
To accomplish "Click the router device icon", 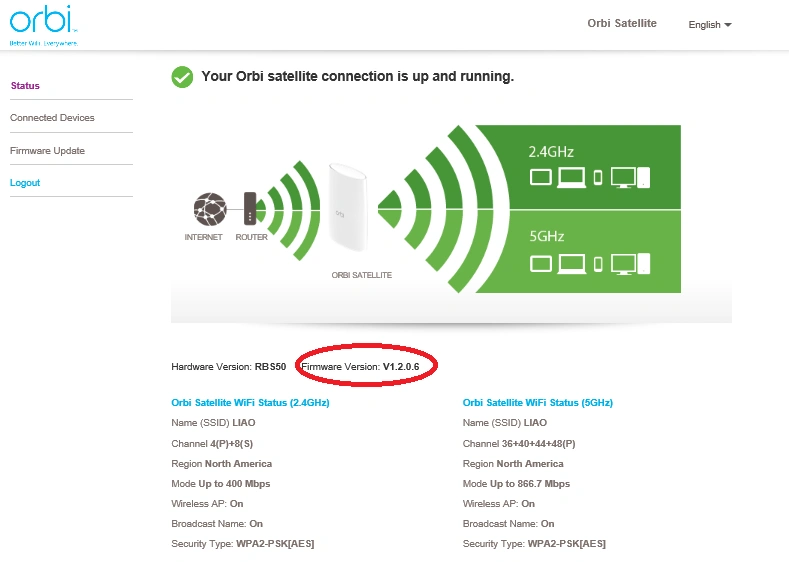I will pyautogui.click(x=250, y=208).
